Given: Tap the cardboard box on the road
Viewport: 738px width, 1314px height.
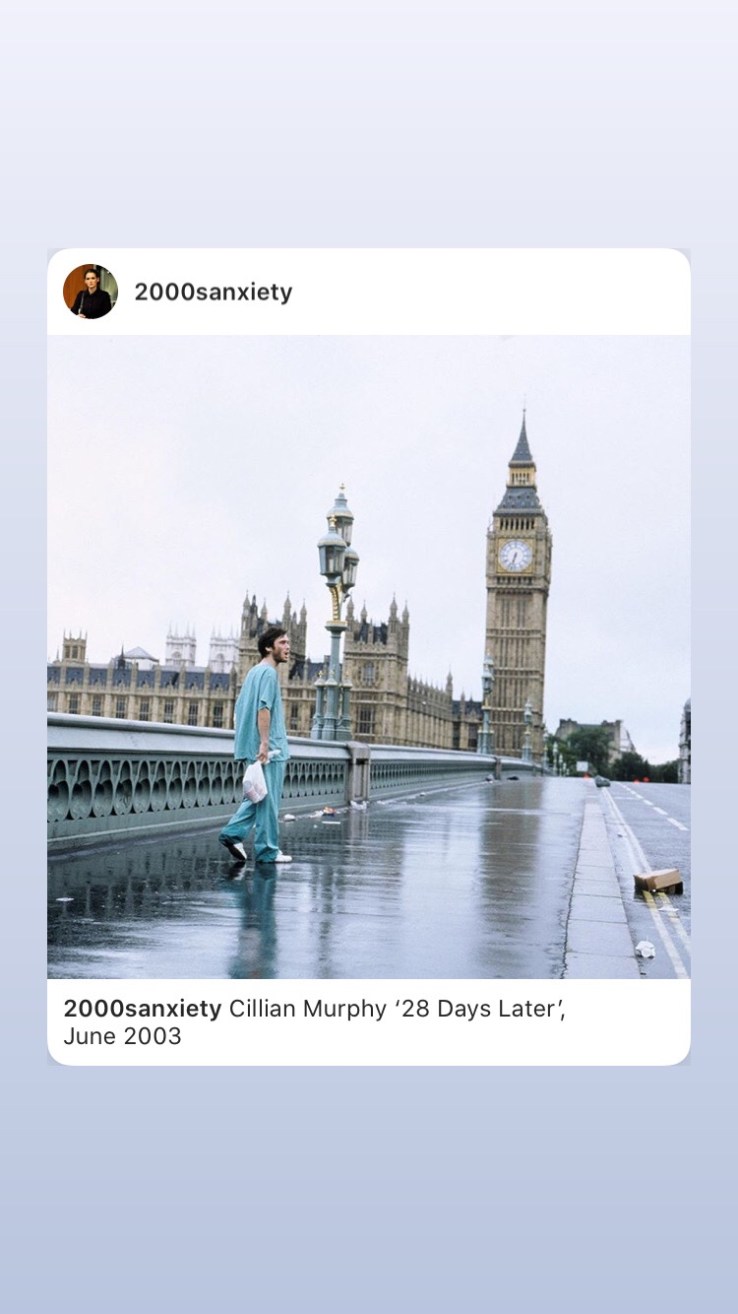Looking at the screenshot, I should 658,881.
